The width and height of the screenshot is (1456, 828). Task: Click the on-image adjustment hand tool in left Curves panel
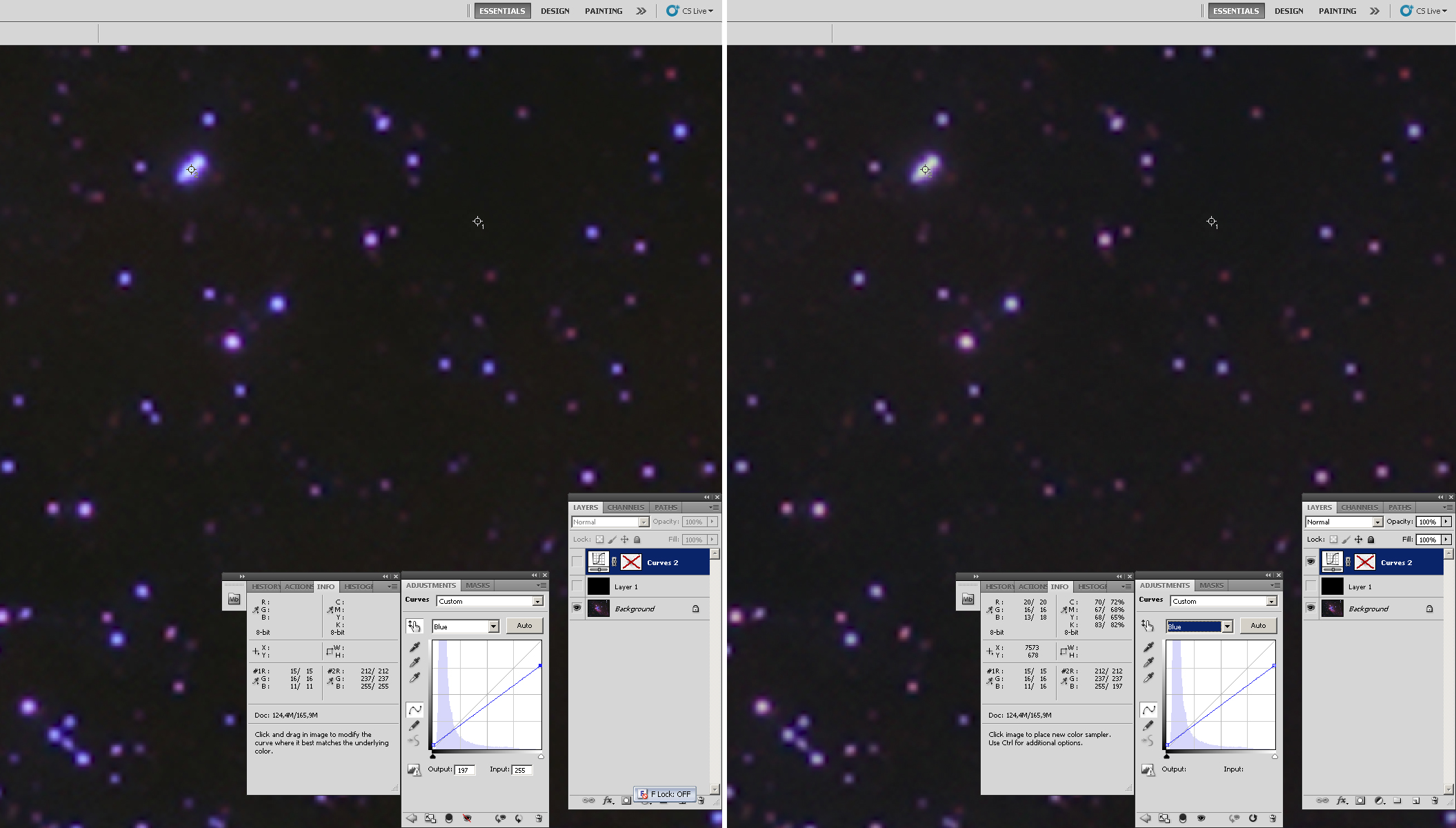pyautogui.click(x=414, y=626)
